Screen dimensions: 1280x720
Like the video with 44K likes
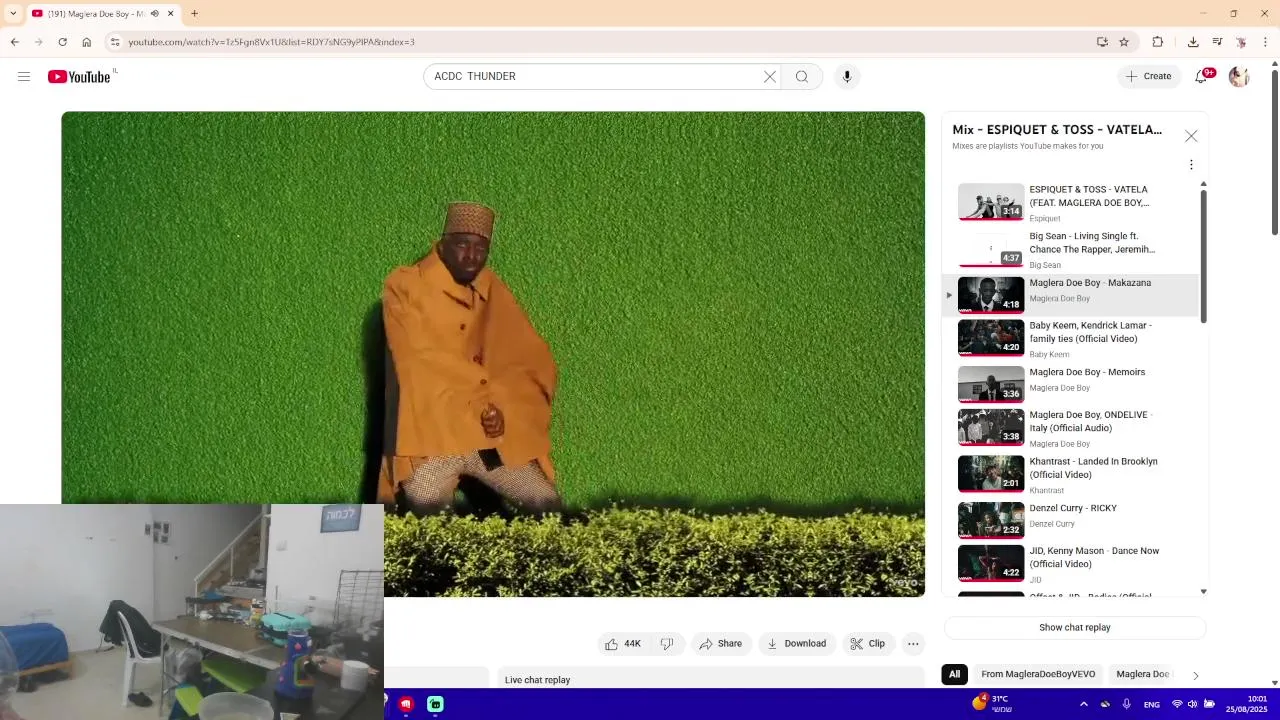(x=623, y=644)
